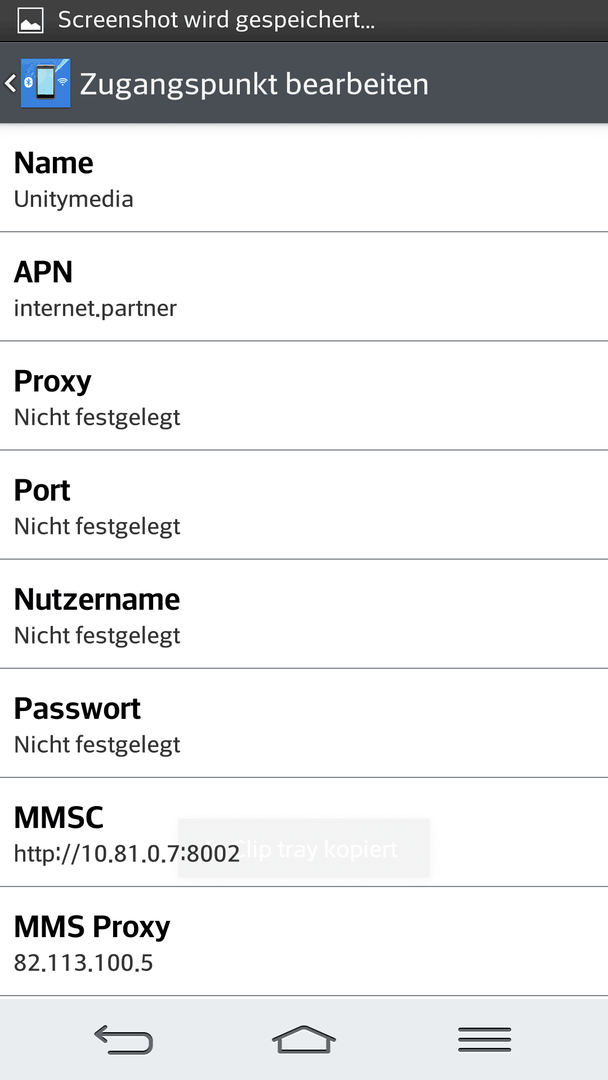Tap 'Nicht festgelegt' under Port
This screenshot has height=1080, width=608.
(97, 526)
